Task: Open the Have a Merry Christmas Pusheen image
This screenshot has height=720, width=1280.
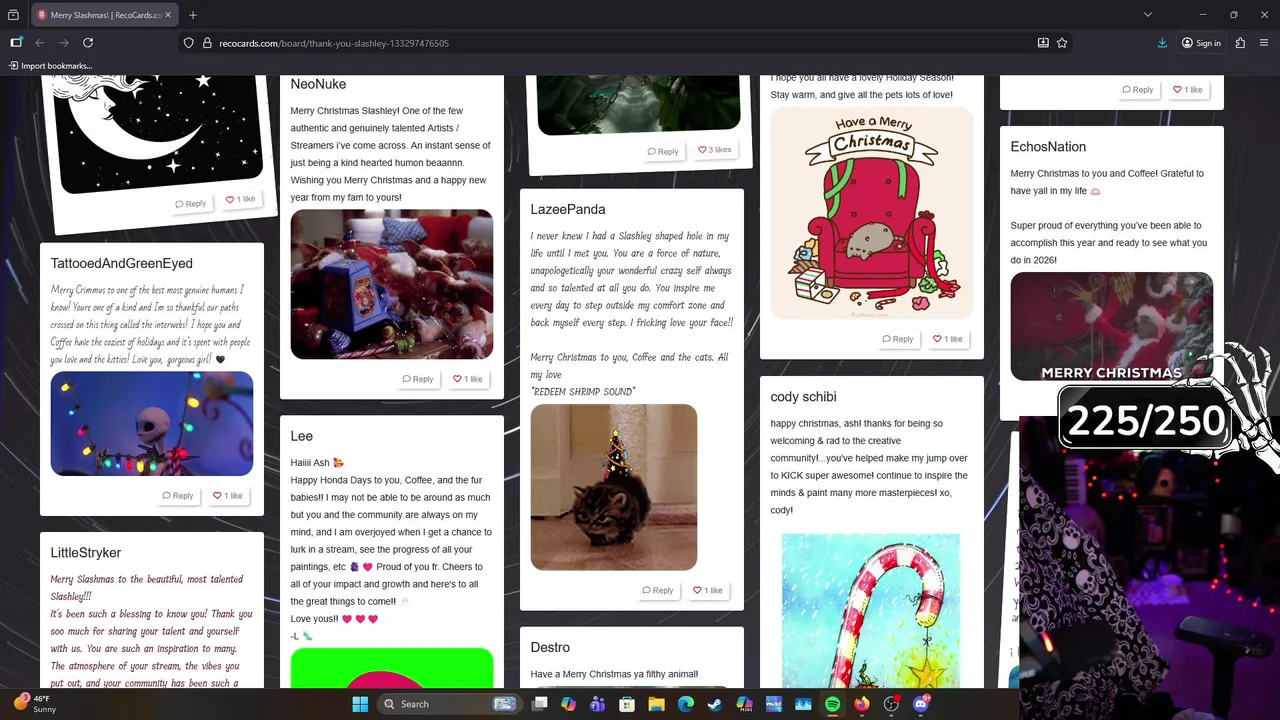Action: [x=872, y=213]
